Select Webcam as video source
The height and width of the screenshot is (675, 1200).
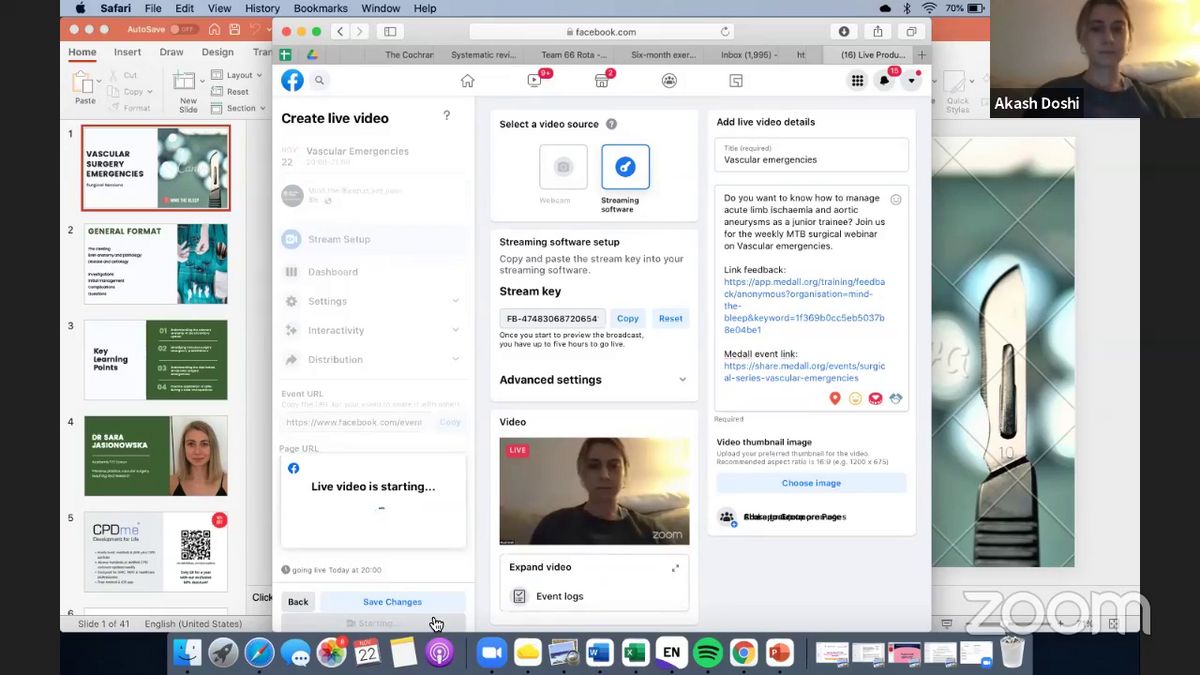click(563, 167)
